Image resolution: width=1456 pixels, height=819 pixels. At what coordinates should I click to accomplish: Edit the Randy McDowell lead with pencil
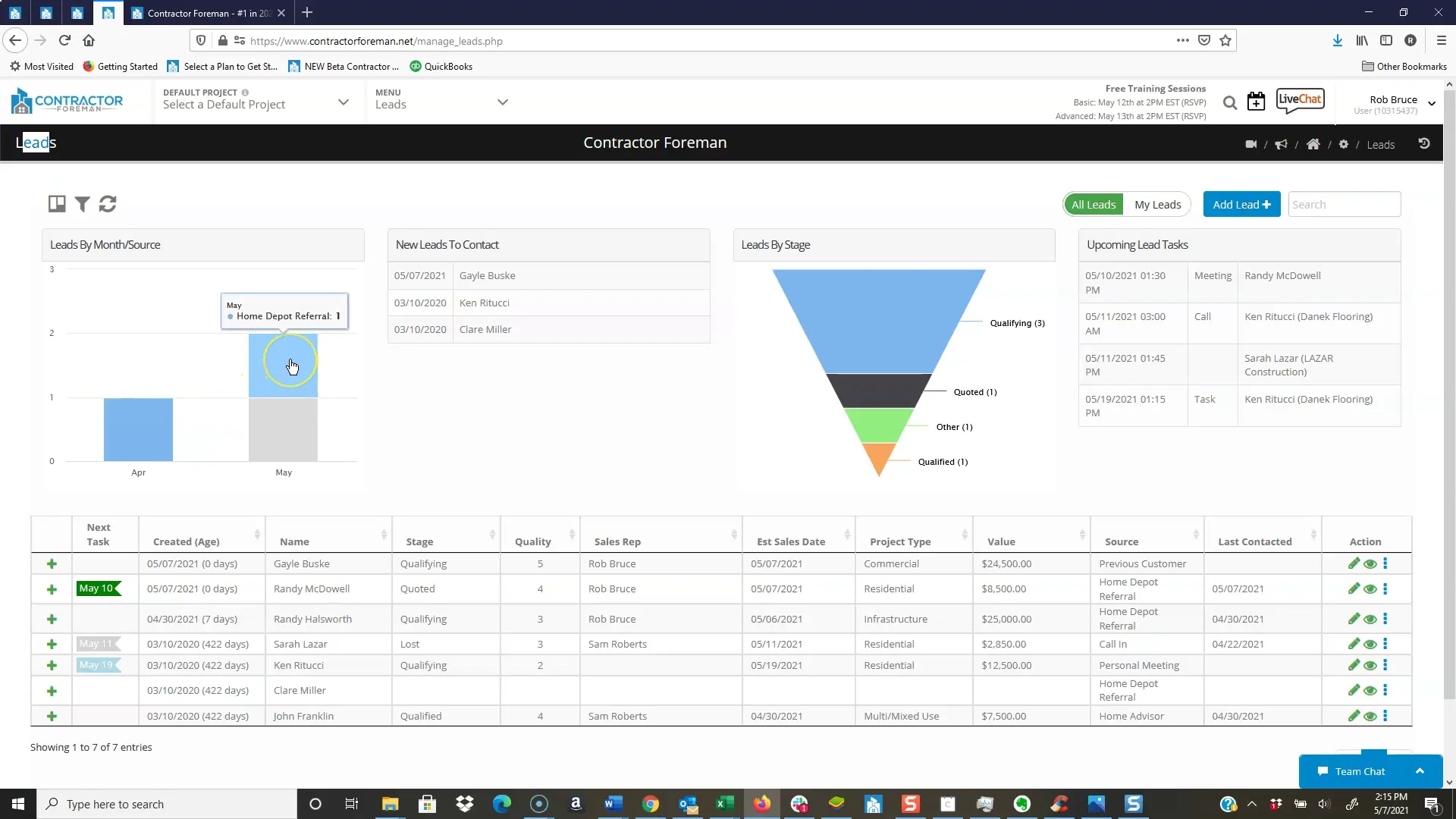[x=1354, y=588]
